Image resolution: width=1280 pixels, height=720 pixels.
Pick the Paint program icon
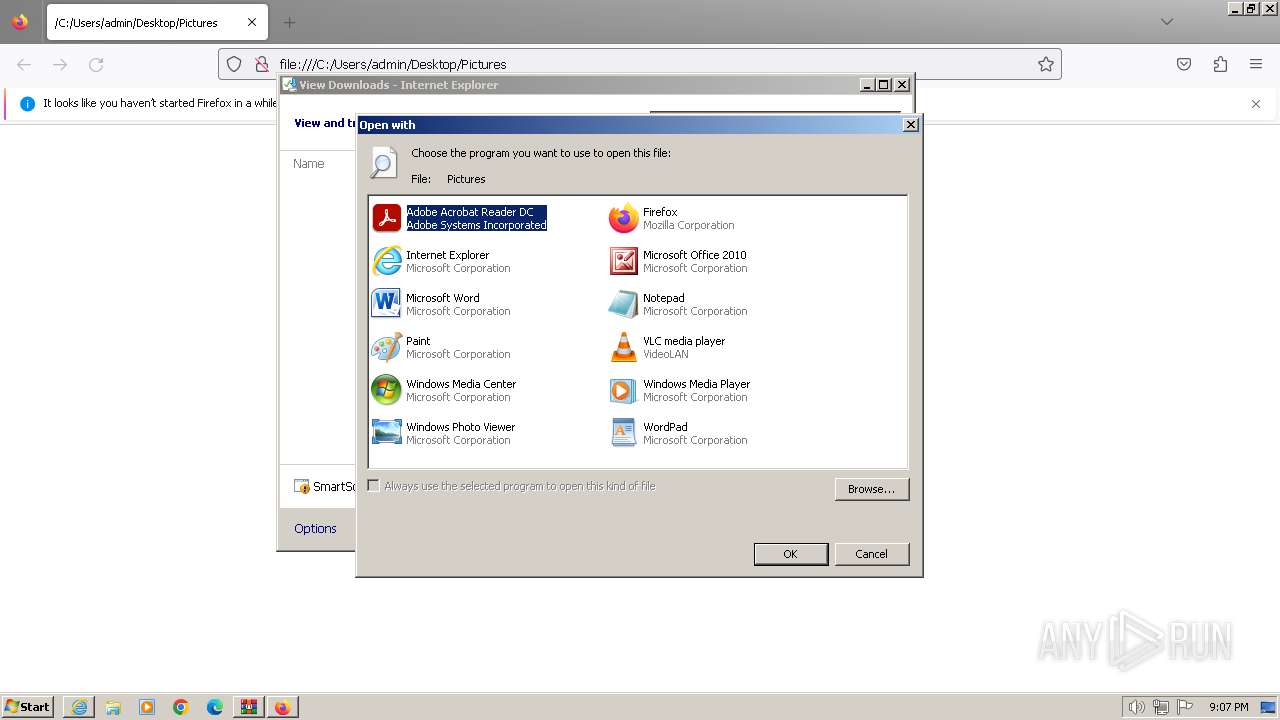(386, 347)
